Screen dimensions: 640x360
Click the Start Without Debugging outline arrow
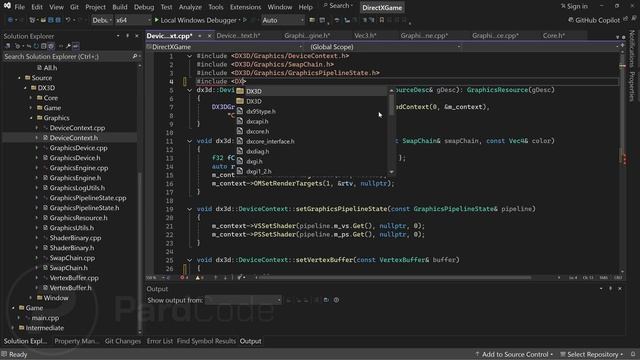[245, 20]
